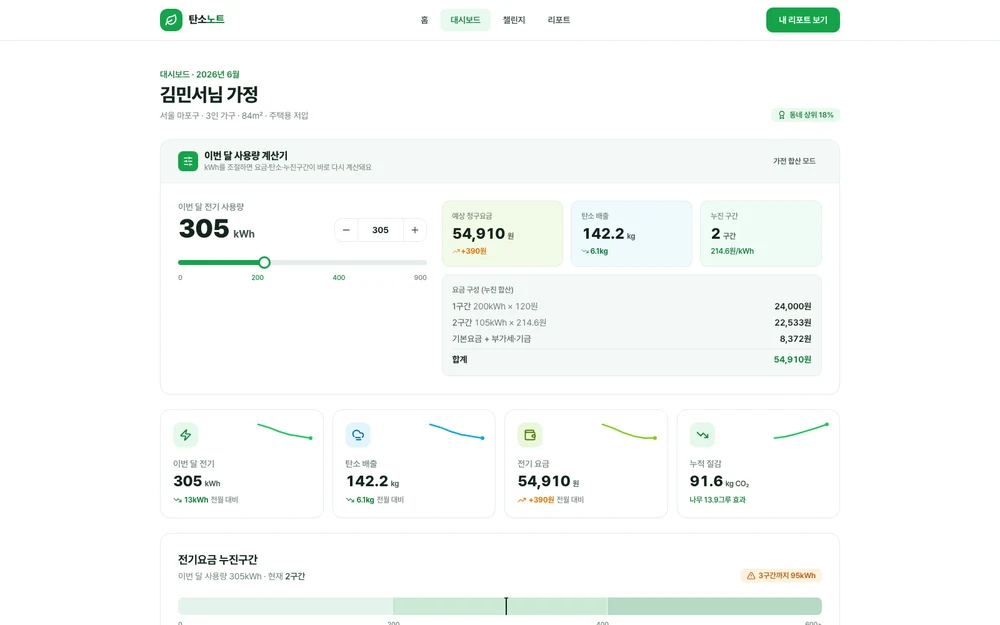
Task: Click the medal icon in 동네 상위 18% badge
Action: coord(781,115)
